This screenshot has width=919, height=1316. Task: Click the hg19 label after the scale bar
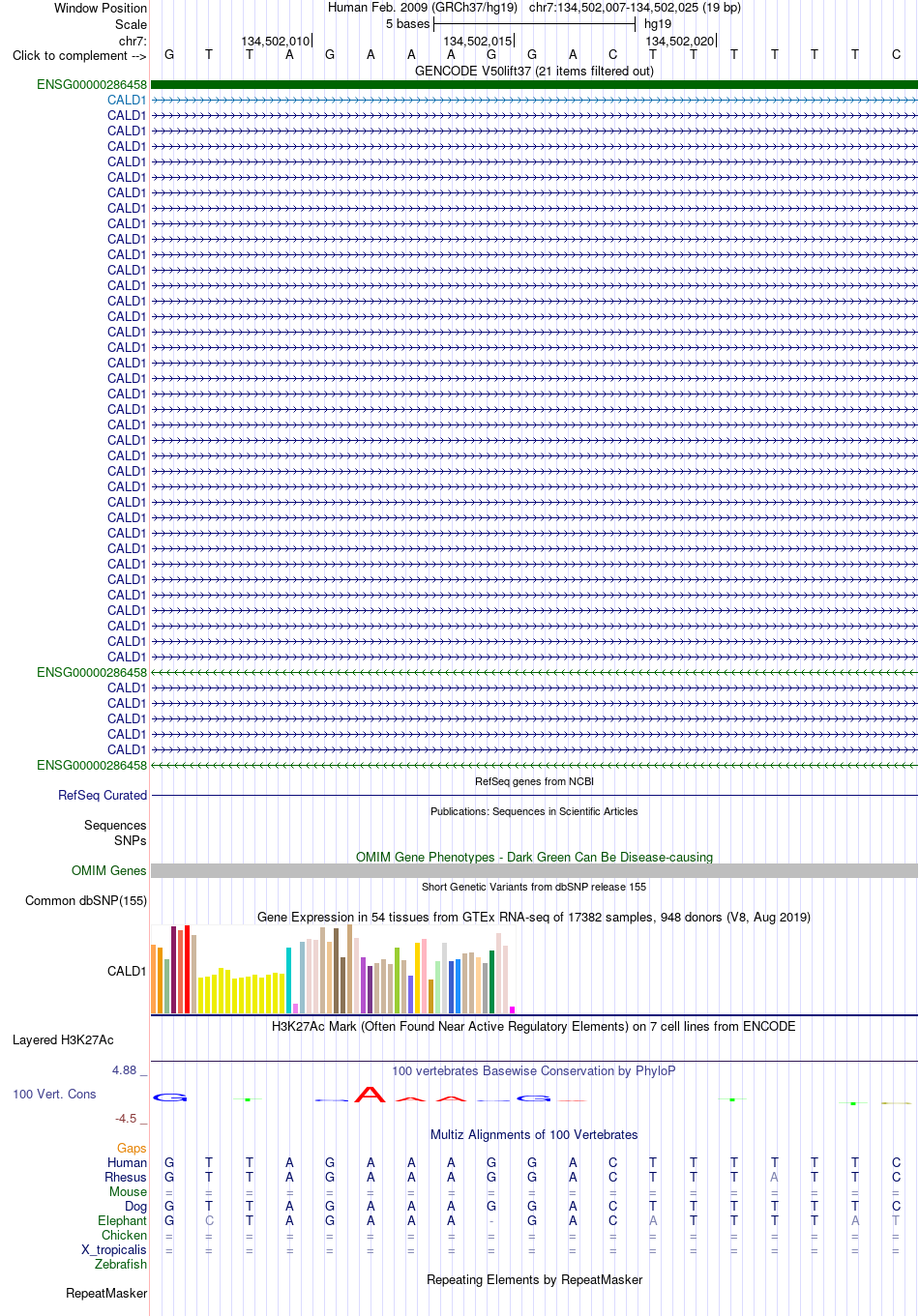(x=658, y=24)
